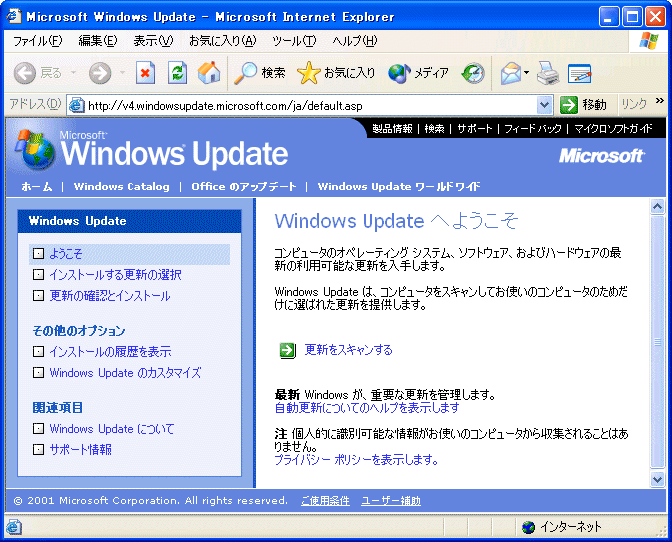The height and width of the screenshot is (542, 672).
Task: Open the 表示(V) menu
Action: tap(153, 41)
